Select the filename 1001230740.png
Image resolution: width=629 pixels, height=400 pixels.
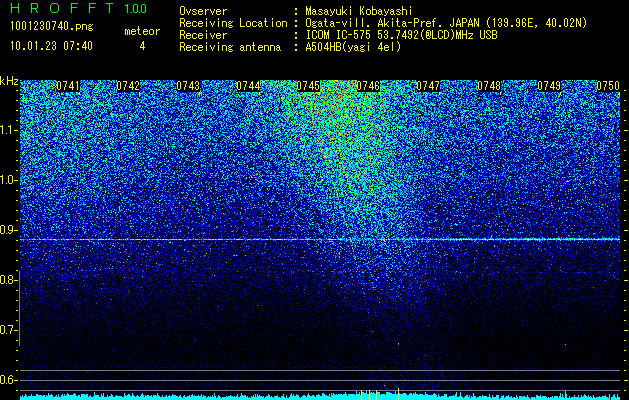coord(52,26)
